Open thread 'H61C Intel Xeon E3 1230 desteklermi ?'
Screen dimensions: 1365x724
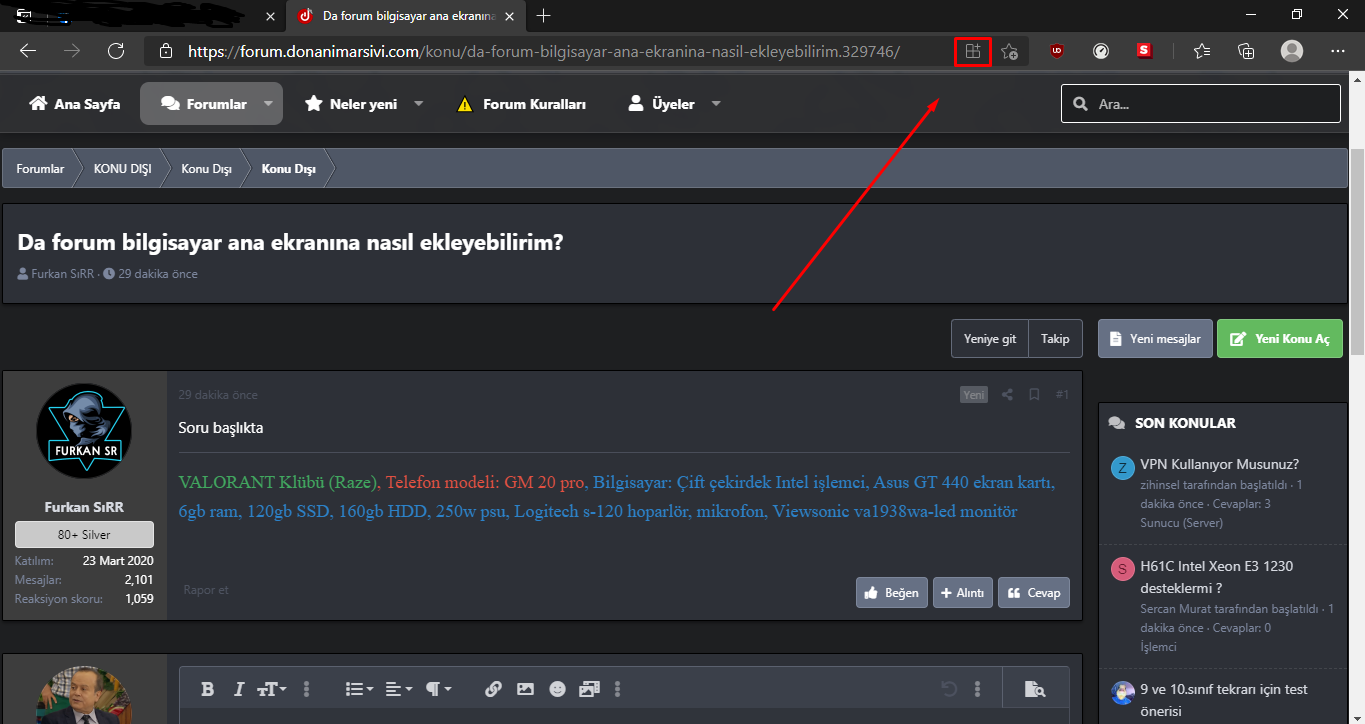1216,577
